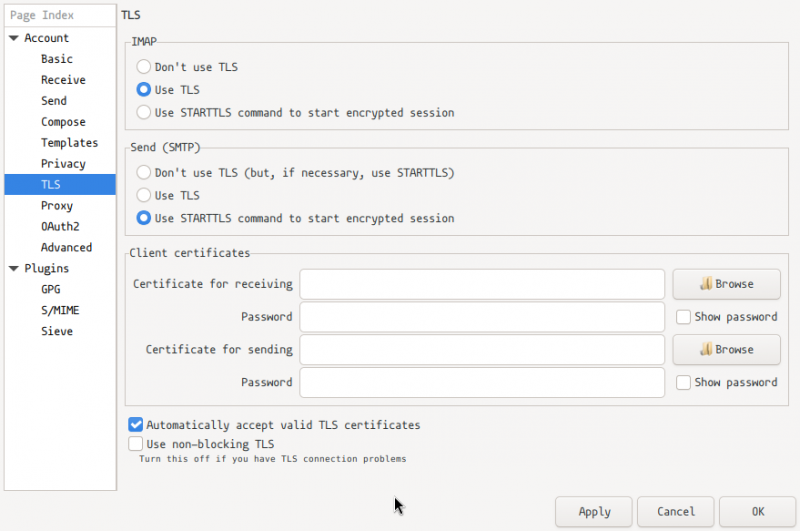Click the Cancel button

pos(676,512)
